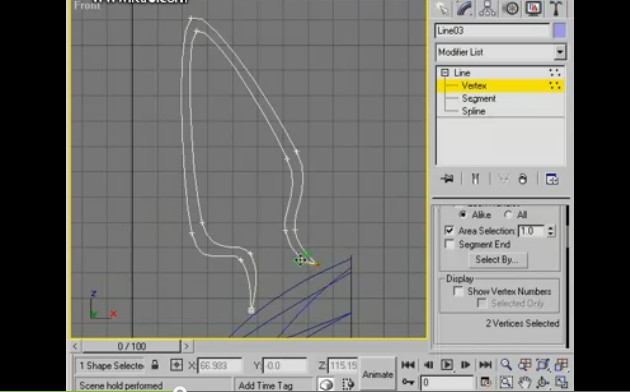
Task: Click the Select By... button
Action: point(497,260)
